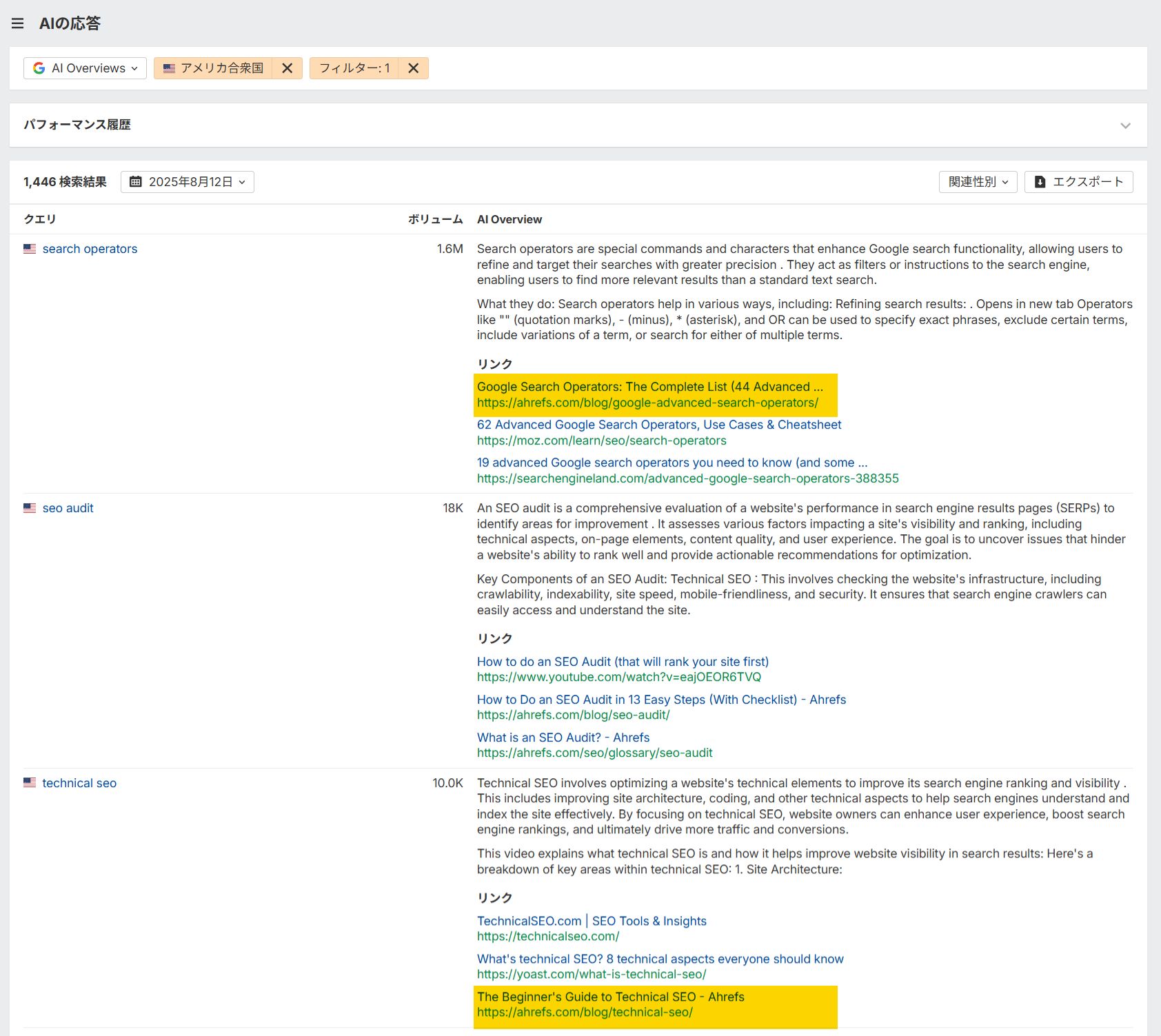Image resolution: width=1161 pixels, height=1036 pixels.
Task: Click the US flag next to "seo audit"
Action: click(29, 508)
